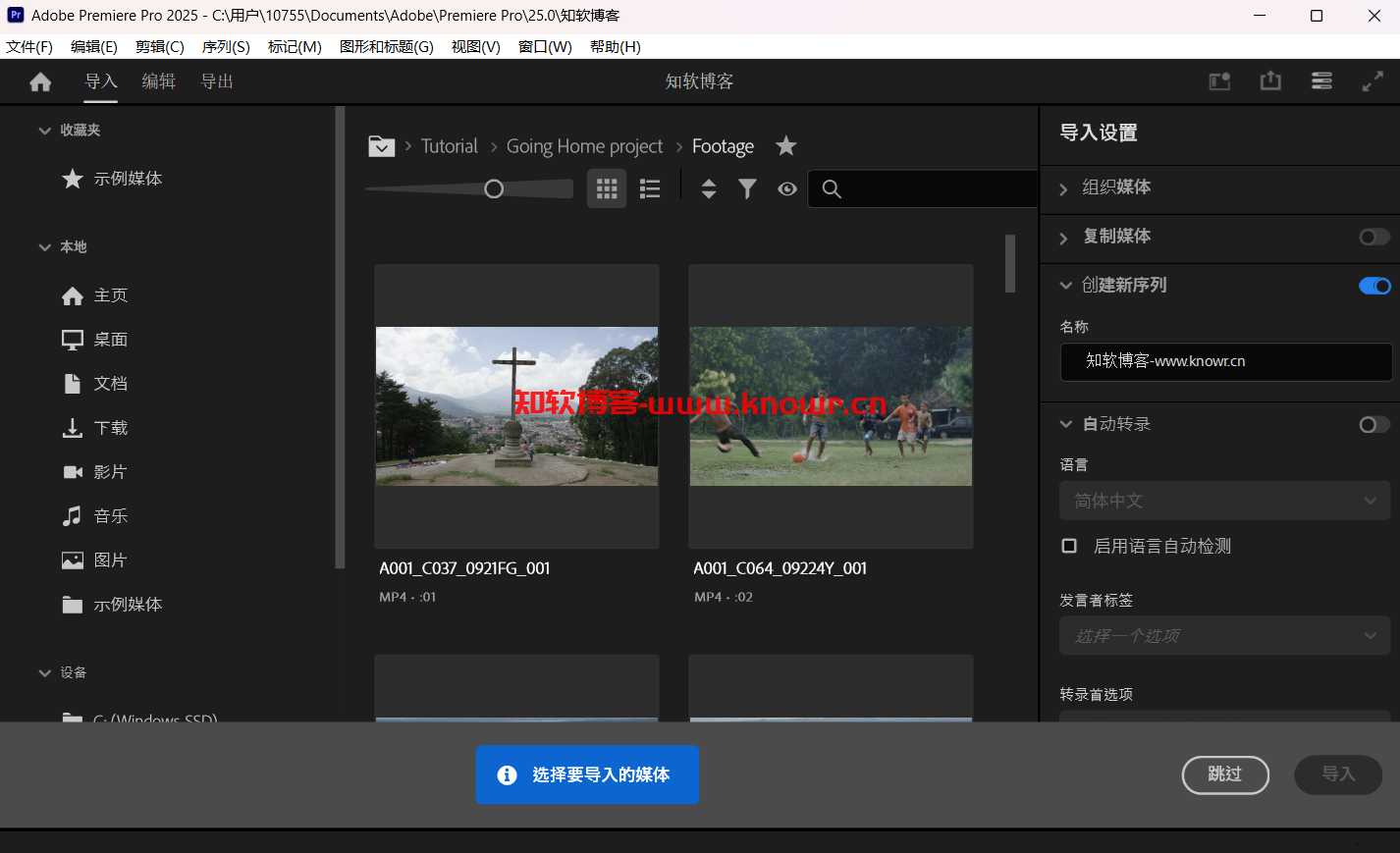
Task: Switch to the 导出 tab
Action: [217, 81]
